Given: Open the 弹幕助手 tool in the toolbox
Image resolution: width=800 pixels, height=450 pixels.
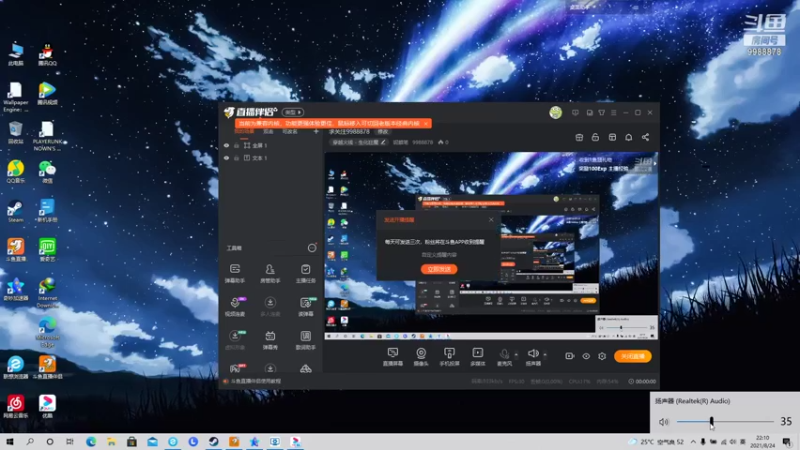Looking at the screenshot, I should 235,273.
